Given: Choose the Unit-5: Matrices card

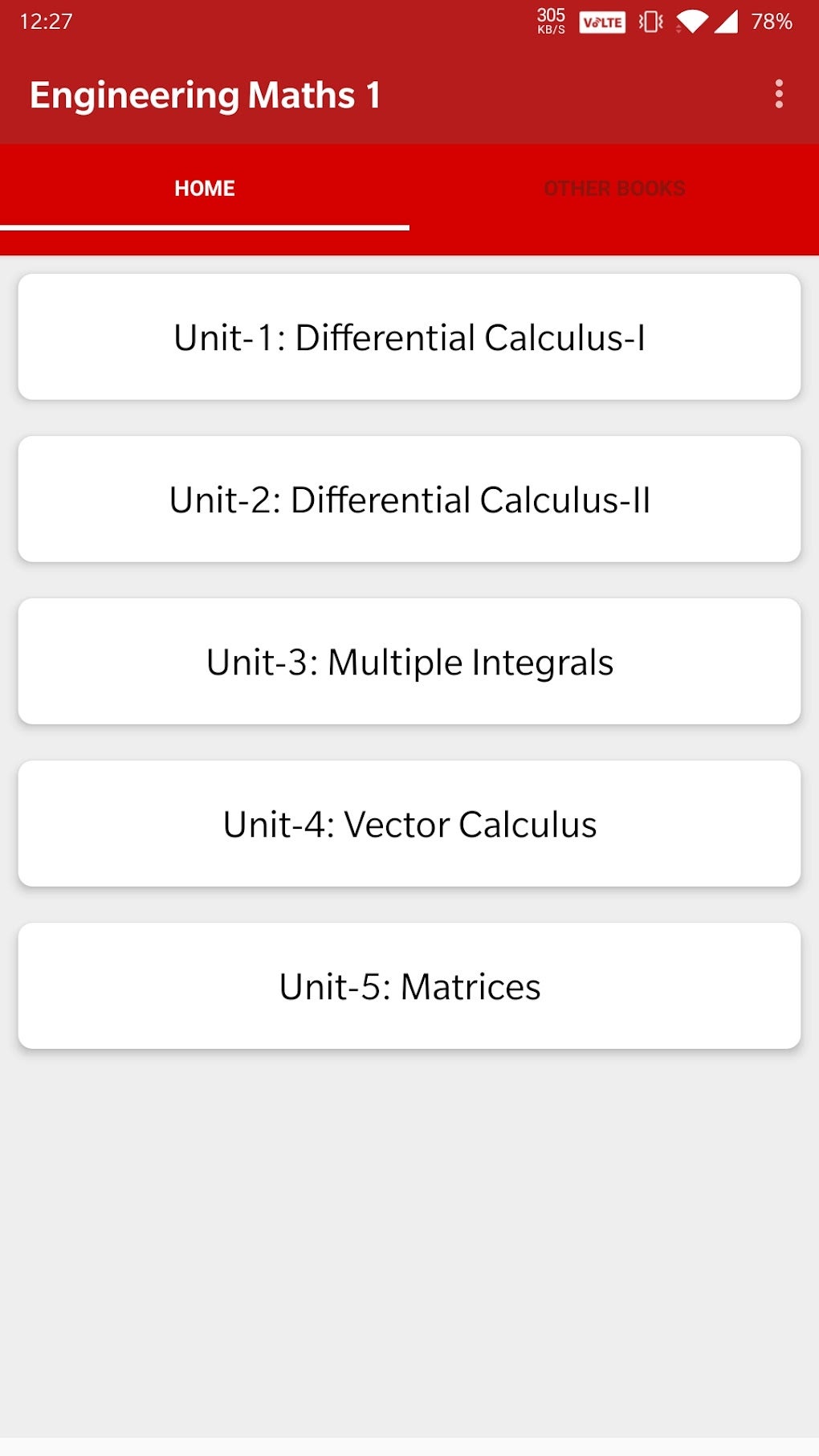Looking at the screenshot, I should [x=409, y=986].
